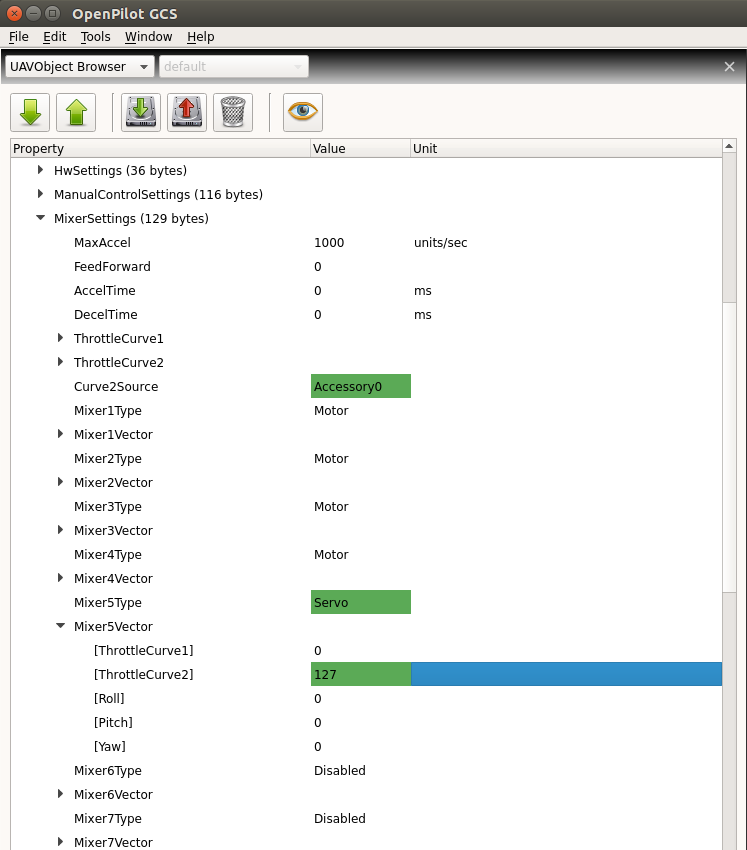747x850 pixels.
Task: Click the Motor value of Mixer2Type
Action: 331,459
